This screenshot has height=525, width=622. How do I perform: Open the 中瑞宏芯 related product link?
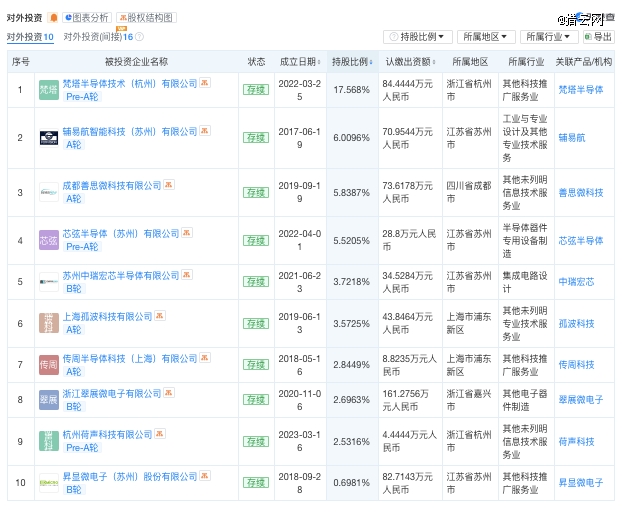pyautogui.click(x=576, y=282)
